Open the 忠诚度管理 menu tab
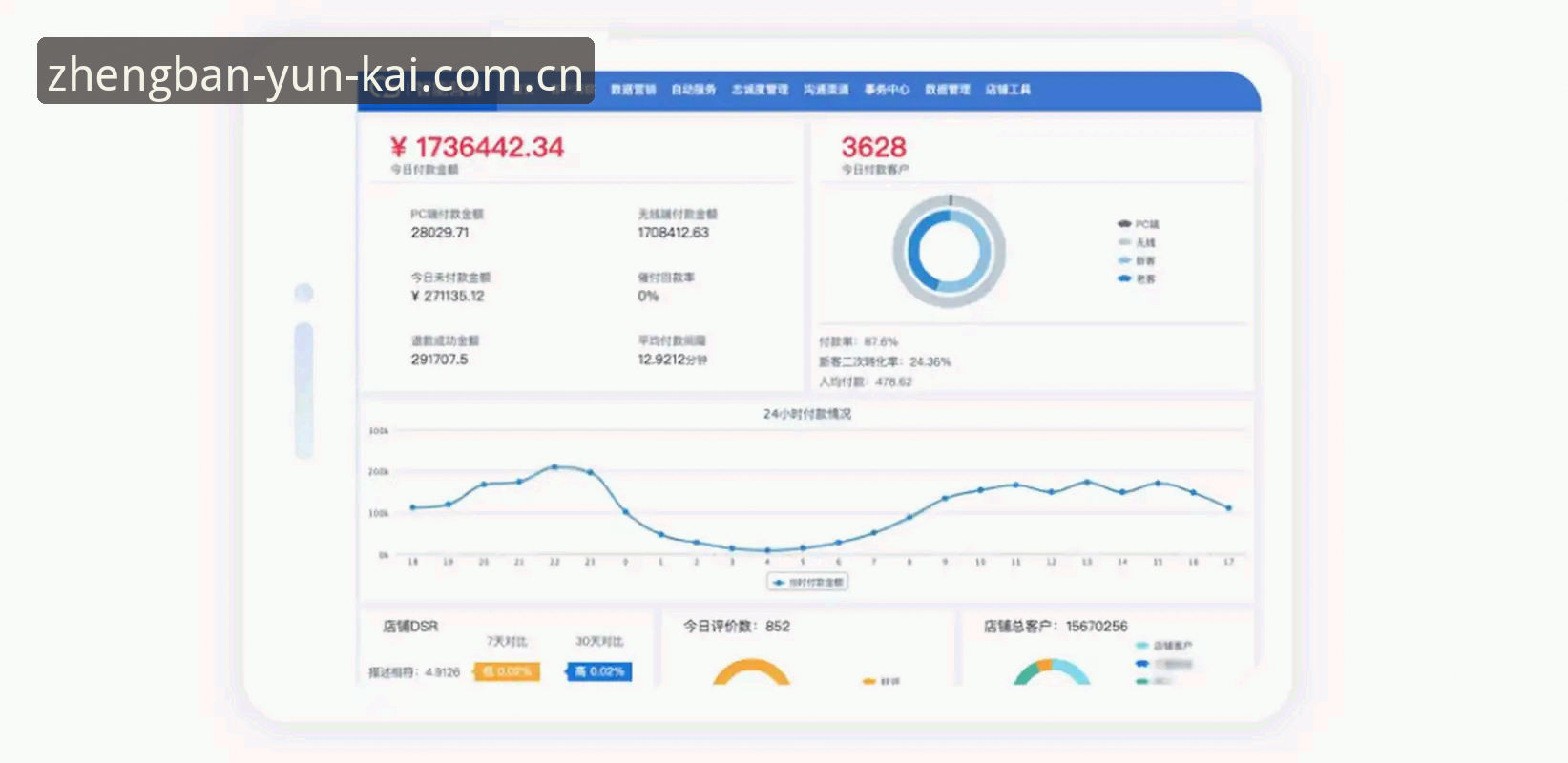This screenshot has height=763, width=1568. tap(760, 90)
